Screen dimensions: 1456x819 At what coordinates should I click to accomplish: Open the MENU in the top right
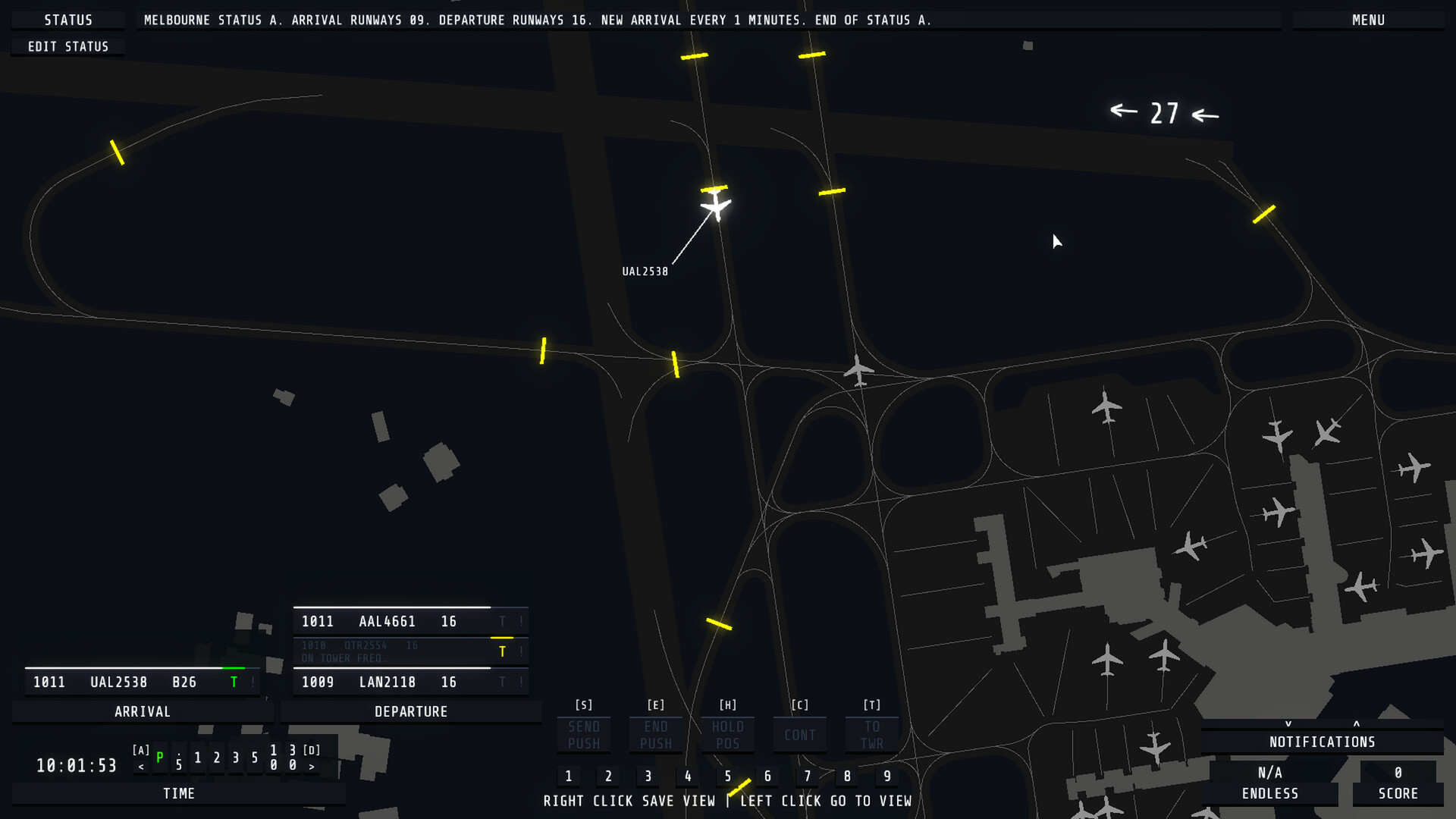1368,20
